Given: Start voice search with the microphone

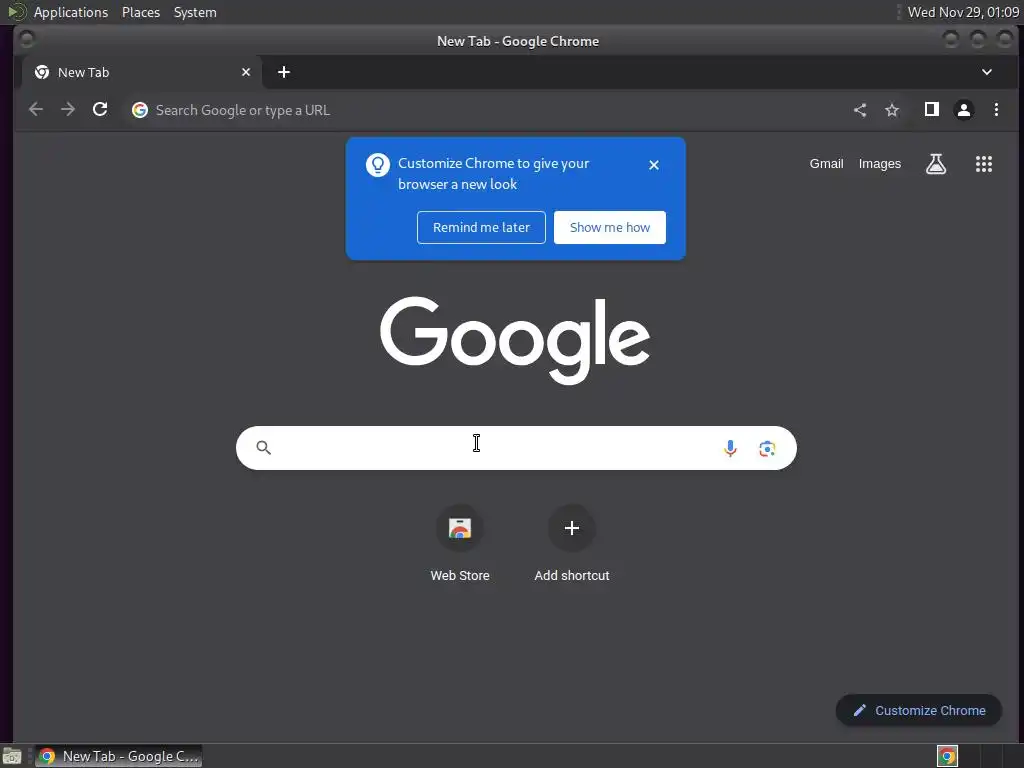Looking at the screenshot, I should (x=730, y=448).
